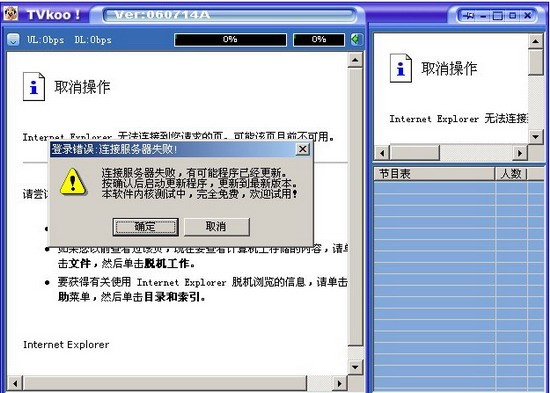The width and height of the screenshot is (550, 393).
Task: Click left pane horizontal scrollbar right arrow
Action: tap(339, 383)
